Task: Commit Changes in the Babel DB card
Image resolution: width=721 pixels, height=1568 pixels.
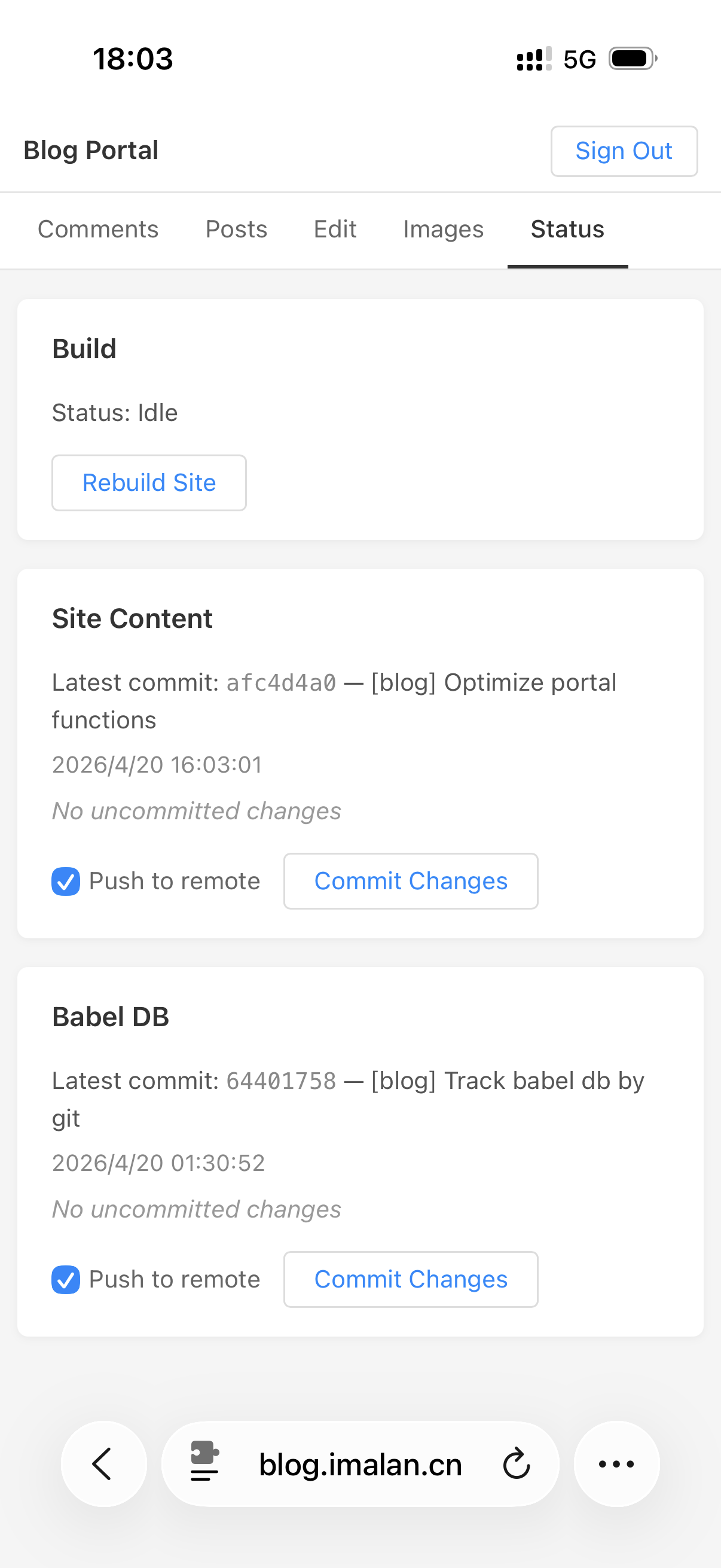Action: [411, 1280]
